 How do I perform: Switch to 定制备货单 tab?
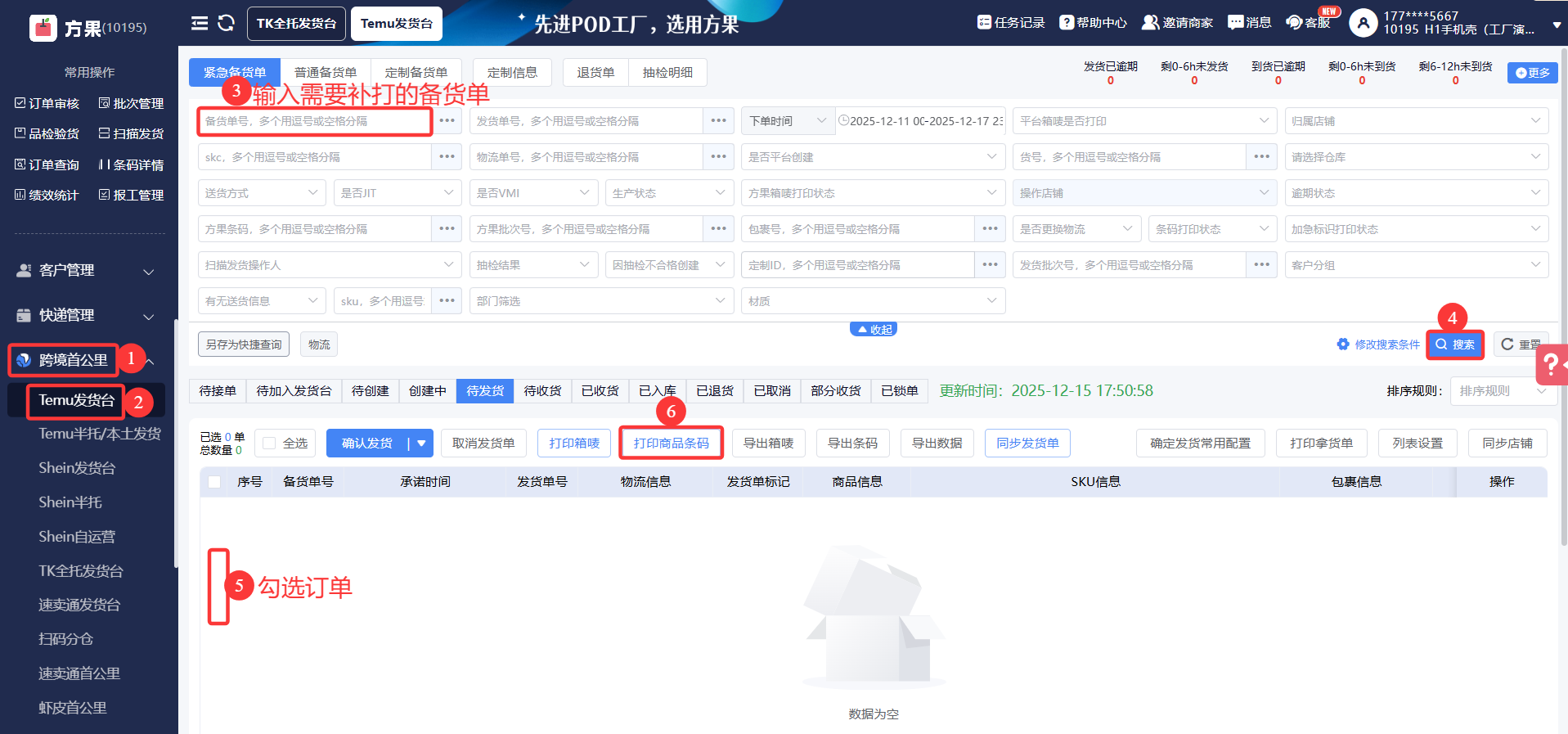point(416,73)
